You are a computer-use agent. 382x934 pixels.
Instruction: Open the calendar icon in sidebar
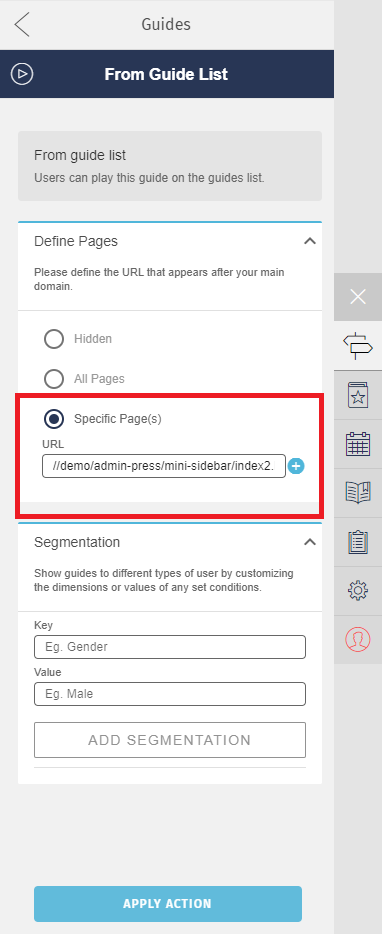(x=358, y=444)
